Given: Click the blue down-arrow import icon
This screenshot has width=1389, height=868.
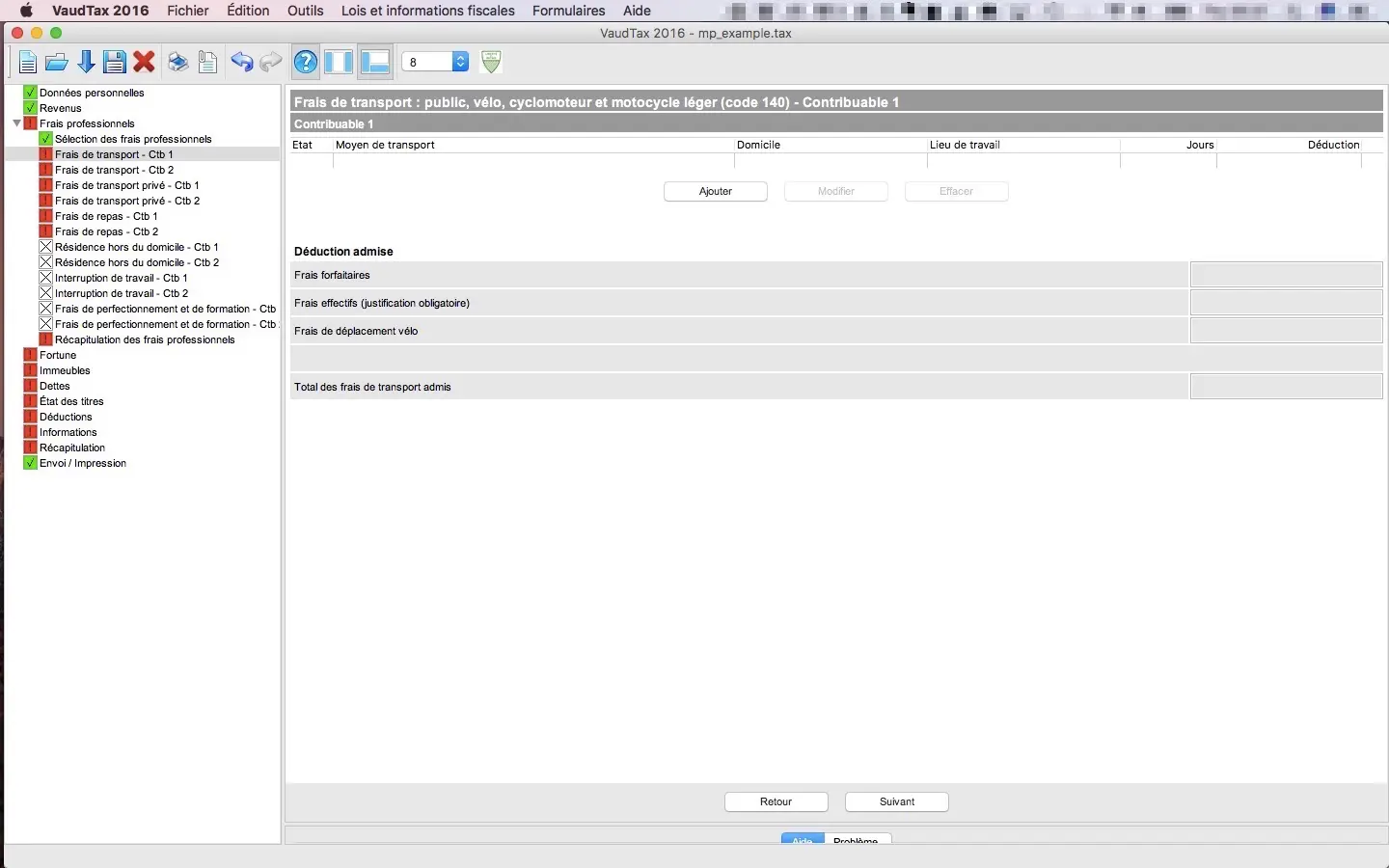Looking at the screenshot, I should click(x=86, y=63).
